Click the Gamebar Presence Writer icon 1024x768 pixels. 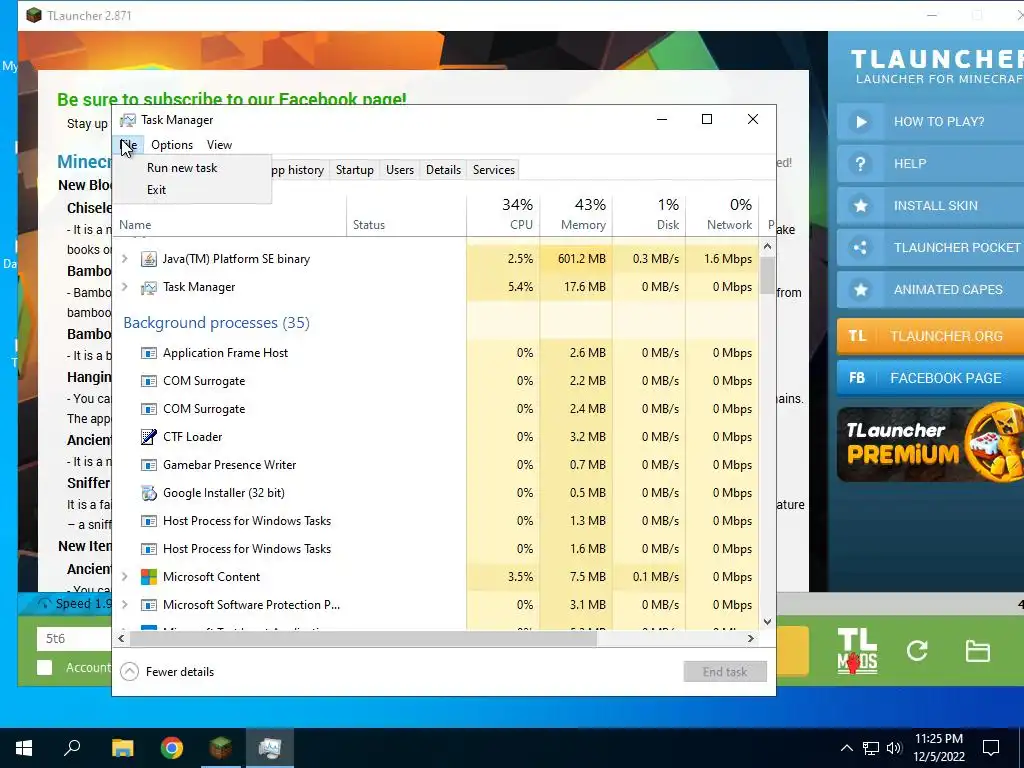149,465
